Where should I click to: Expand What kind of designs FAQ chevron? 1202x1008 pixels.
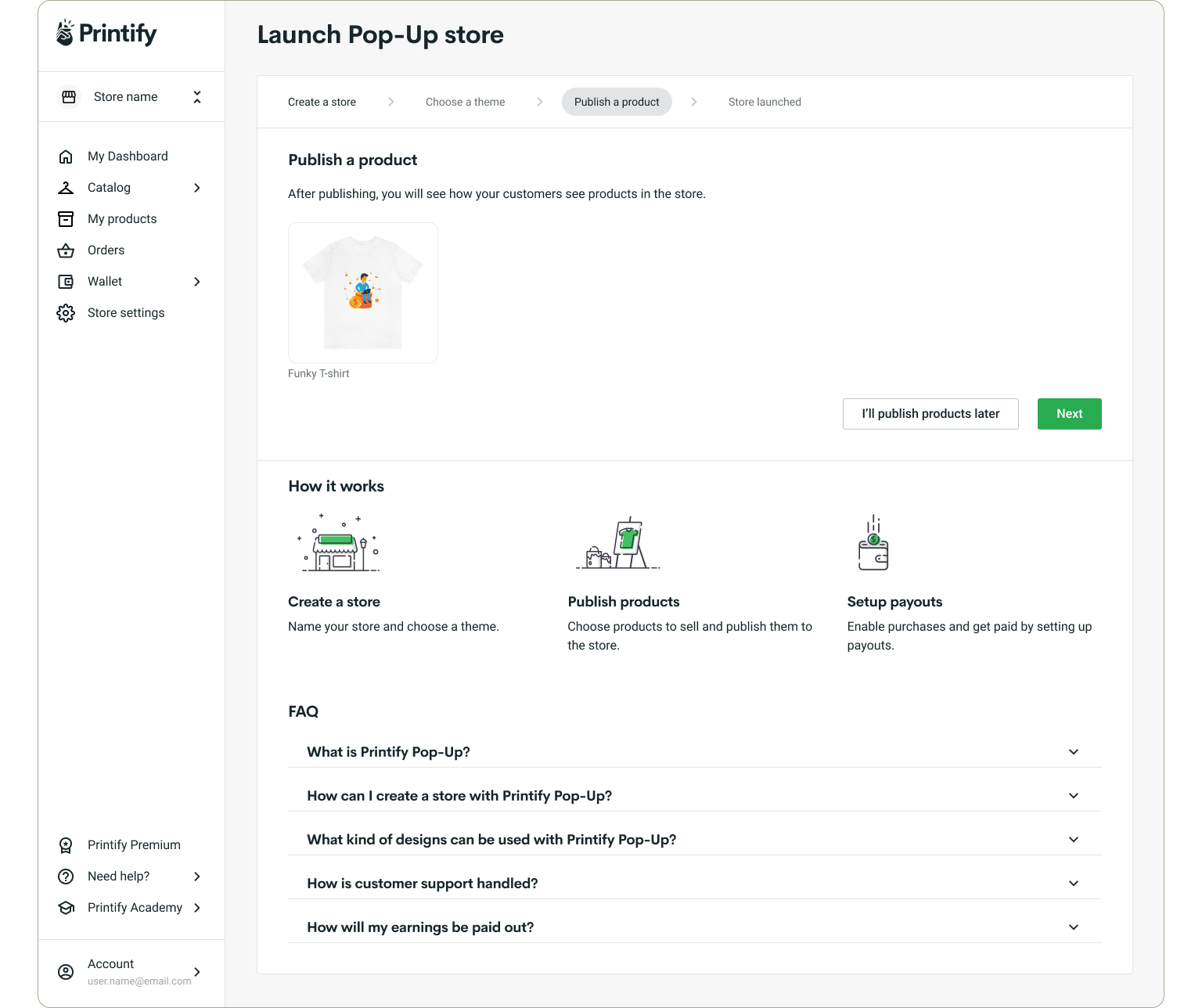[1074, 840]
